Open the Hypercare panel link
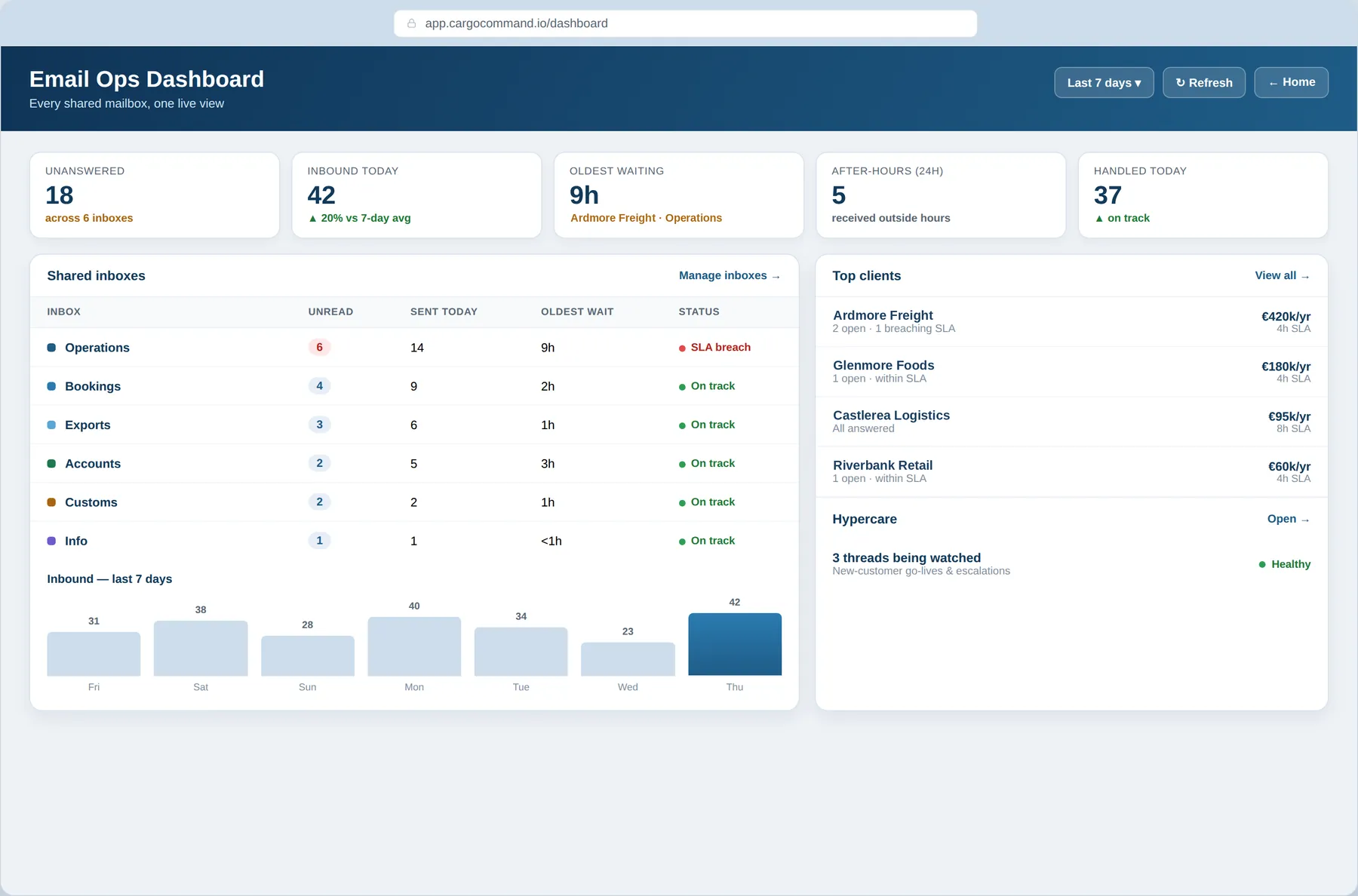1358x896 pixels. (x=1289, y=519)
